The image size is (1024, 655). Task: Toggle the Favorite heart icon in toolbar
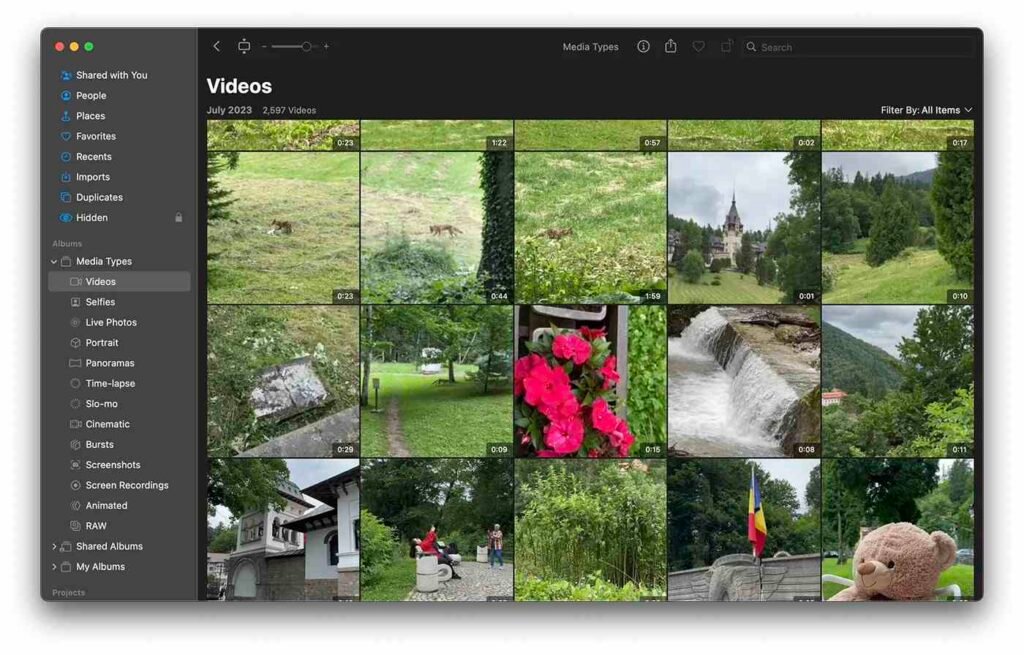699,46
